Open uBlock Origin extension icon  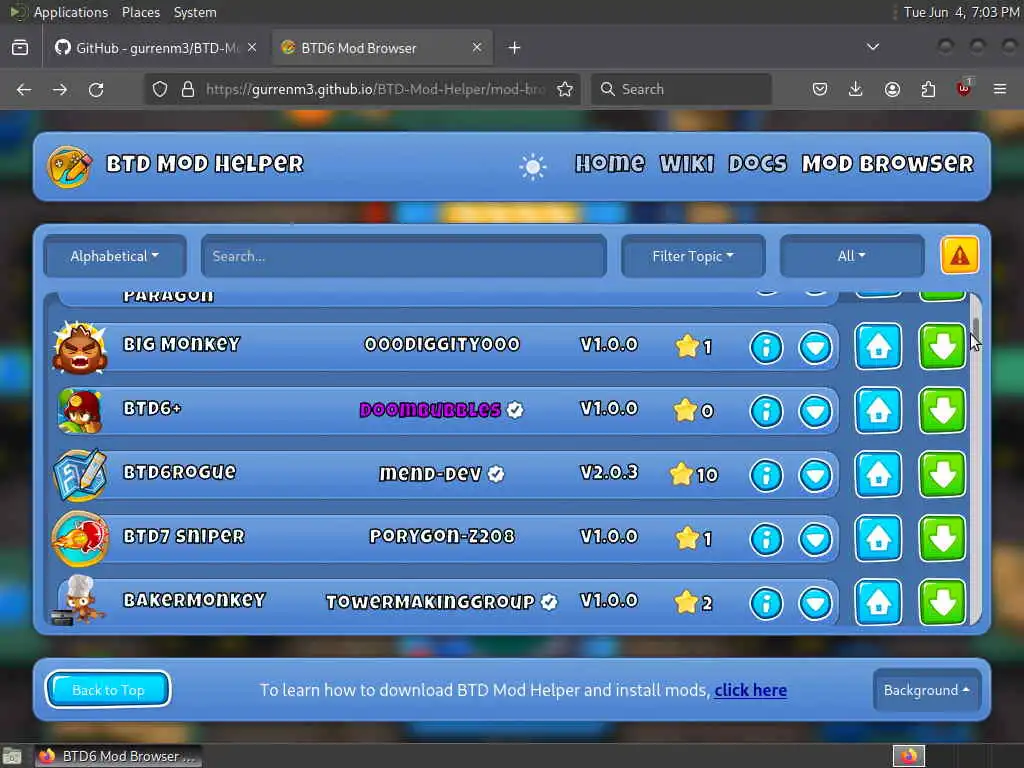pos(964,89)
